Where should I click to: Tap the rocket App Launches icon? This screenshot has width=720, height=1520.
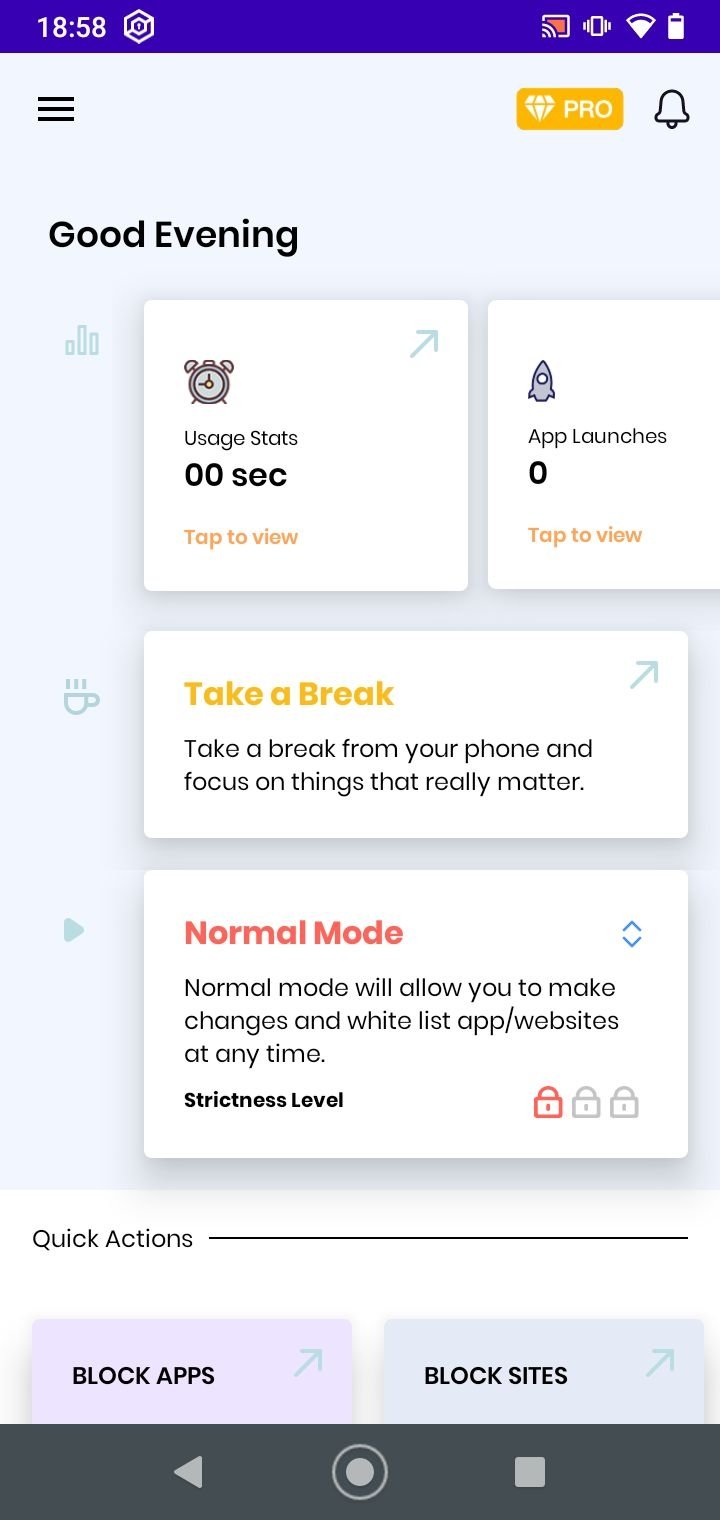tap(541, 381)
